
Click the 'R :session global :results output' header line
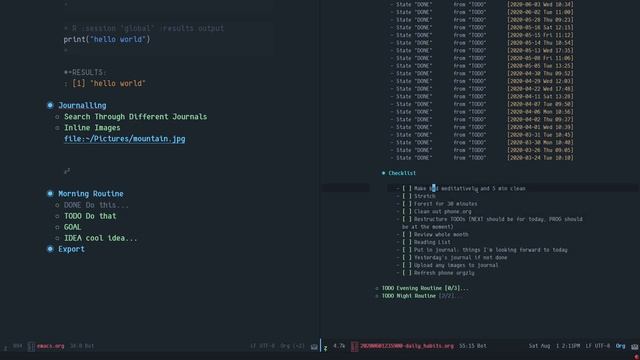(x=144, y=29)
